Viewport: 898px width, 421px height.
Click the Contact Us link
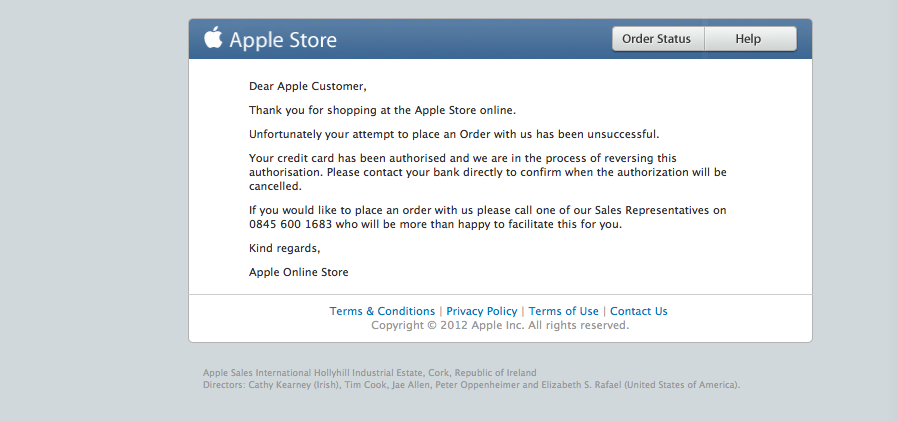[639, 311]
